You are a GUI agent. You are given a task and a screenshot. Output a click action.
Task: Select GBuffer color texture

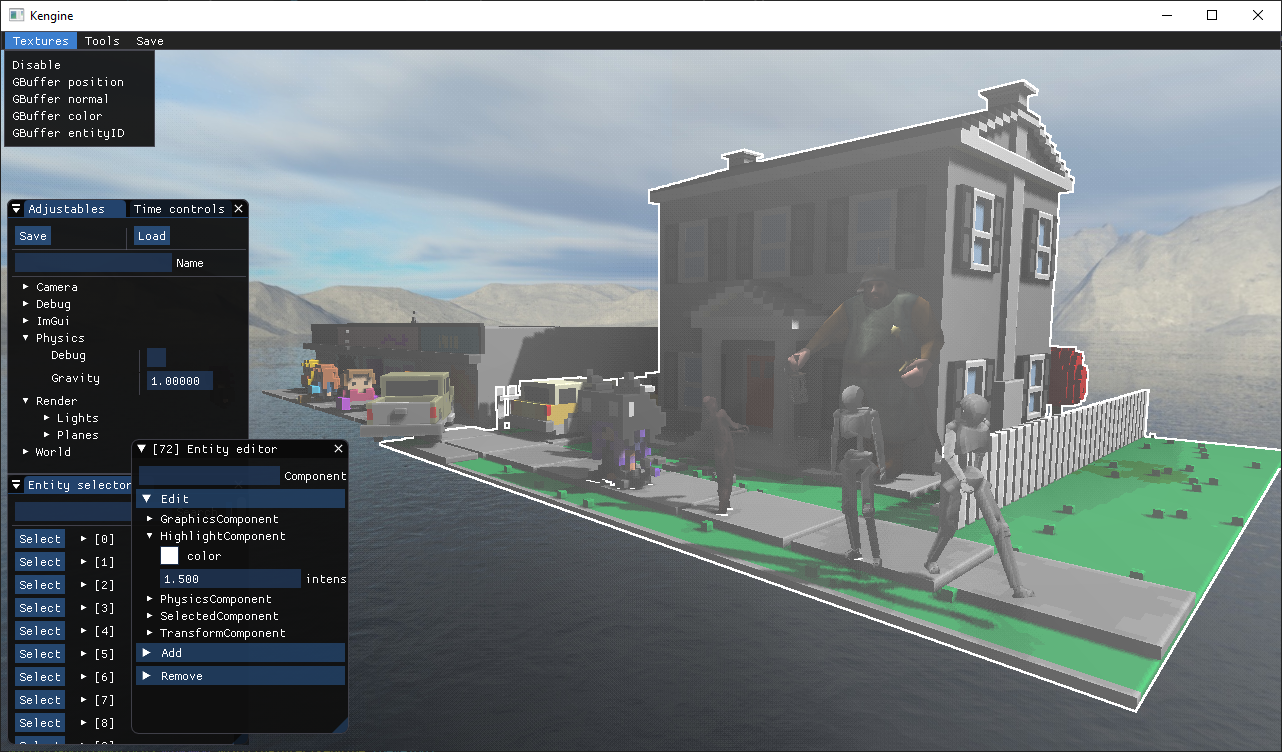point(57,116)
